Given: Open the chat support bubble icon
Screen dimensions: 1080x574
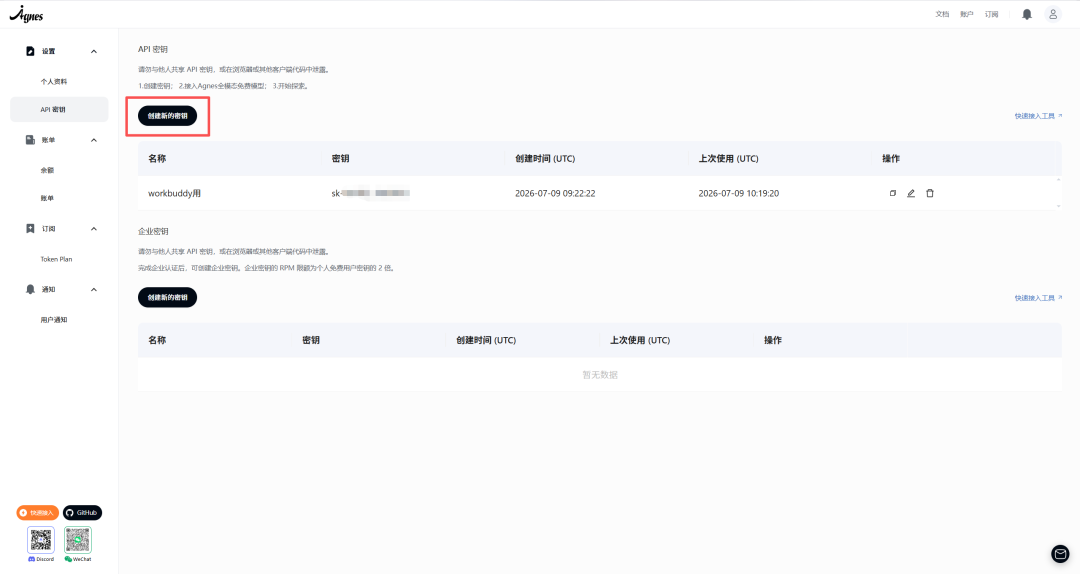Looking at the screenshot, I should click(1060, 554).
